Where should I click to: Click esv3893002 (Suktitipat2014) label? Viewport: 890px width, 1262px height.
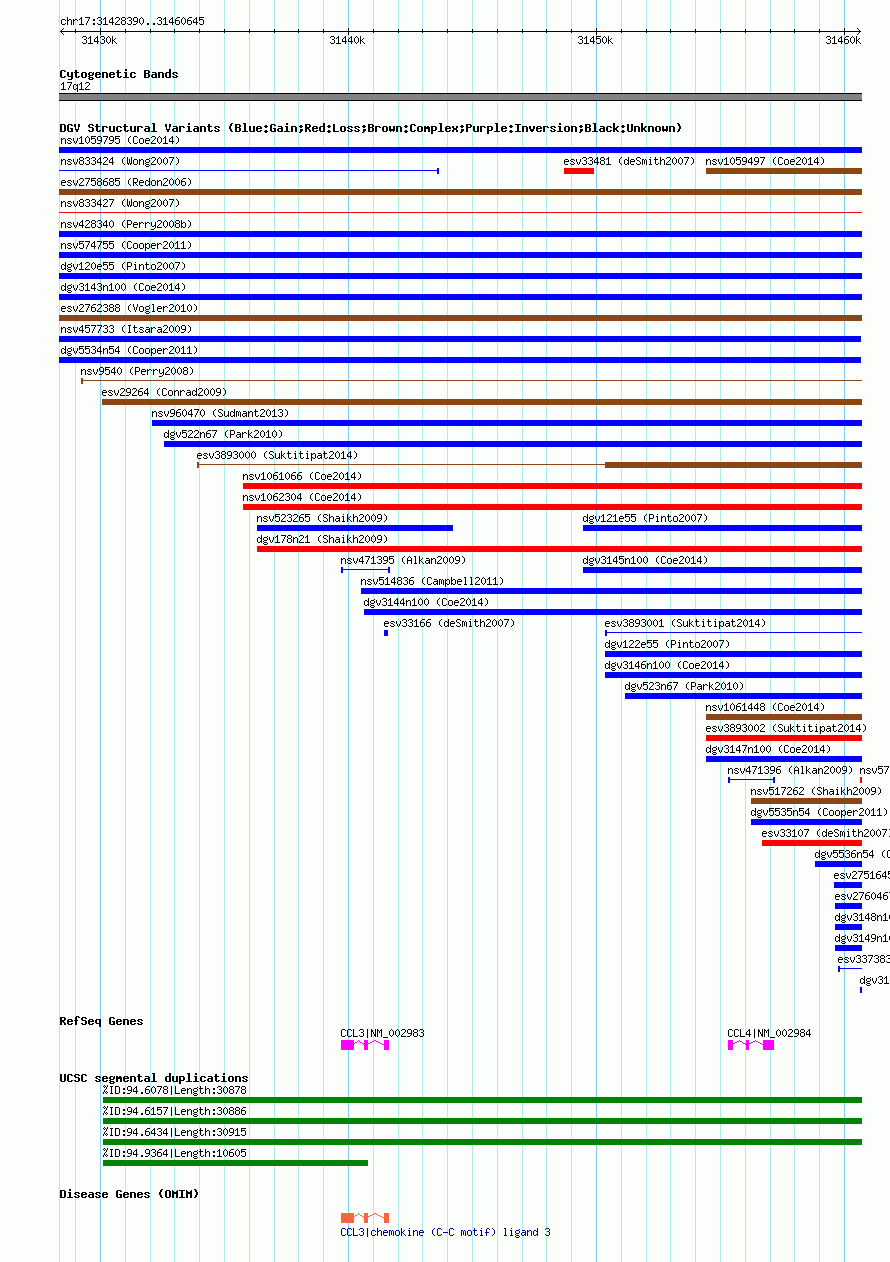point(785,728)
